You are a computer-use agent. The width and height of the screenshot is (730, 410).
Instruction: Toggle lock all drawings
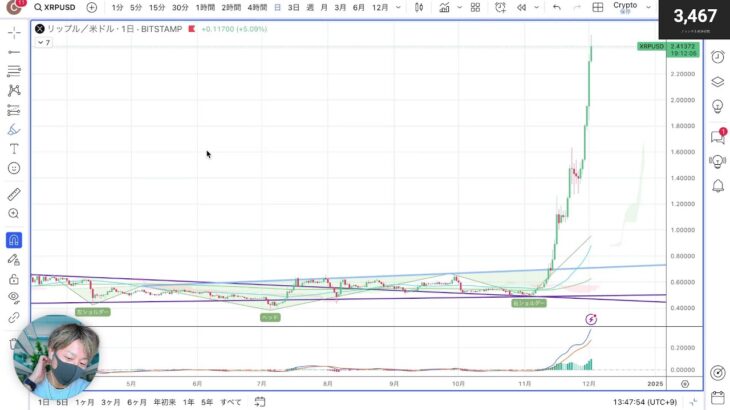point(14,279)
